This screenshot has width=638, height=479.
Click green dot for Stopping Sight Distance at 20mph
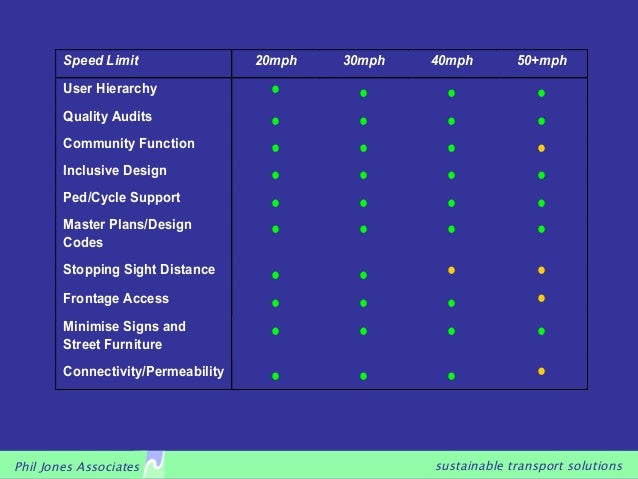click(275, 276)
